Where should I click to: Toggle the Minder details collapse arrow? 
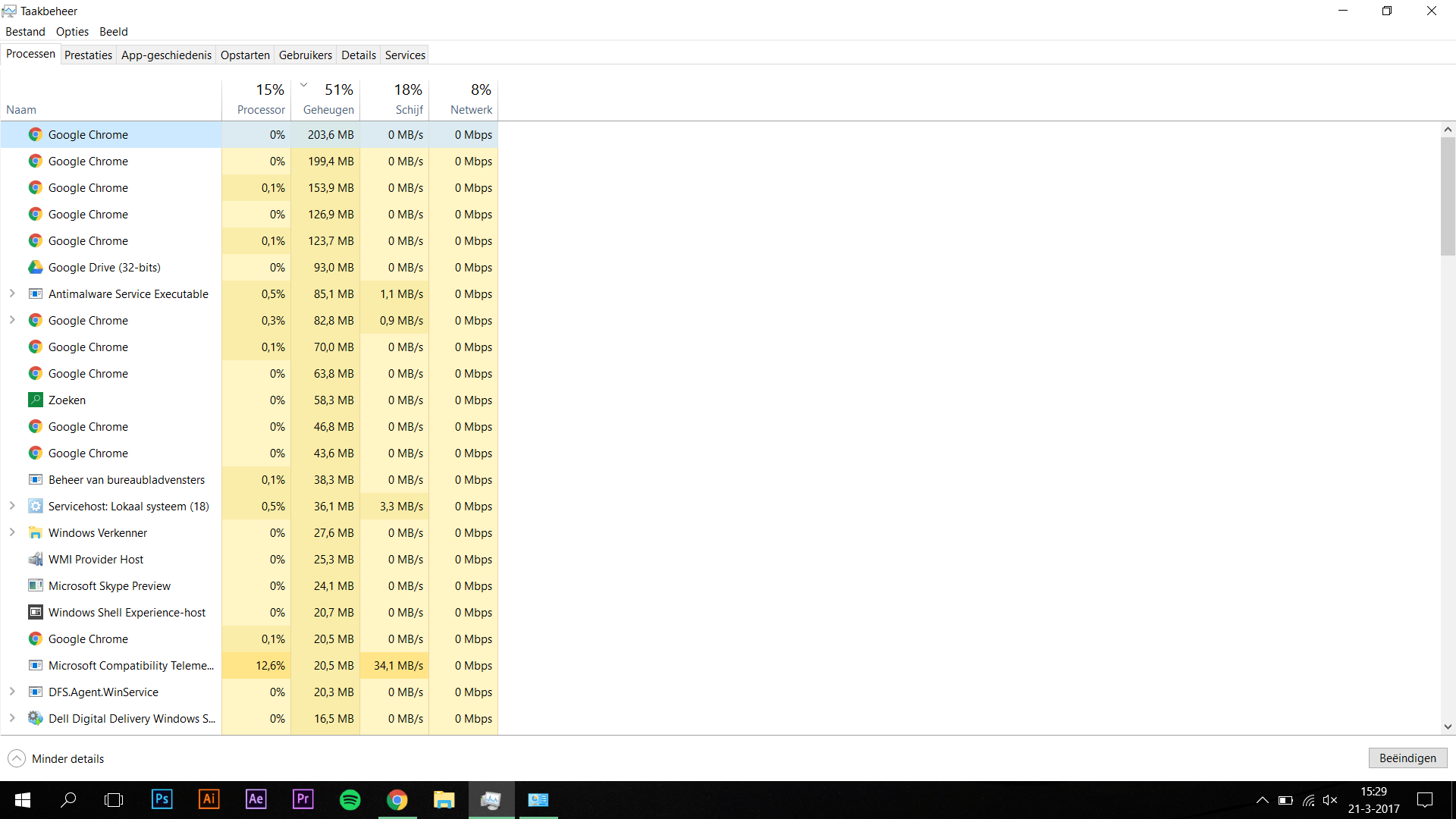click(x=17, y=759)
